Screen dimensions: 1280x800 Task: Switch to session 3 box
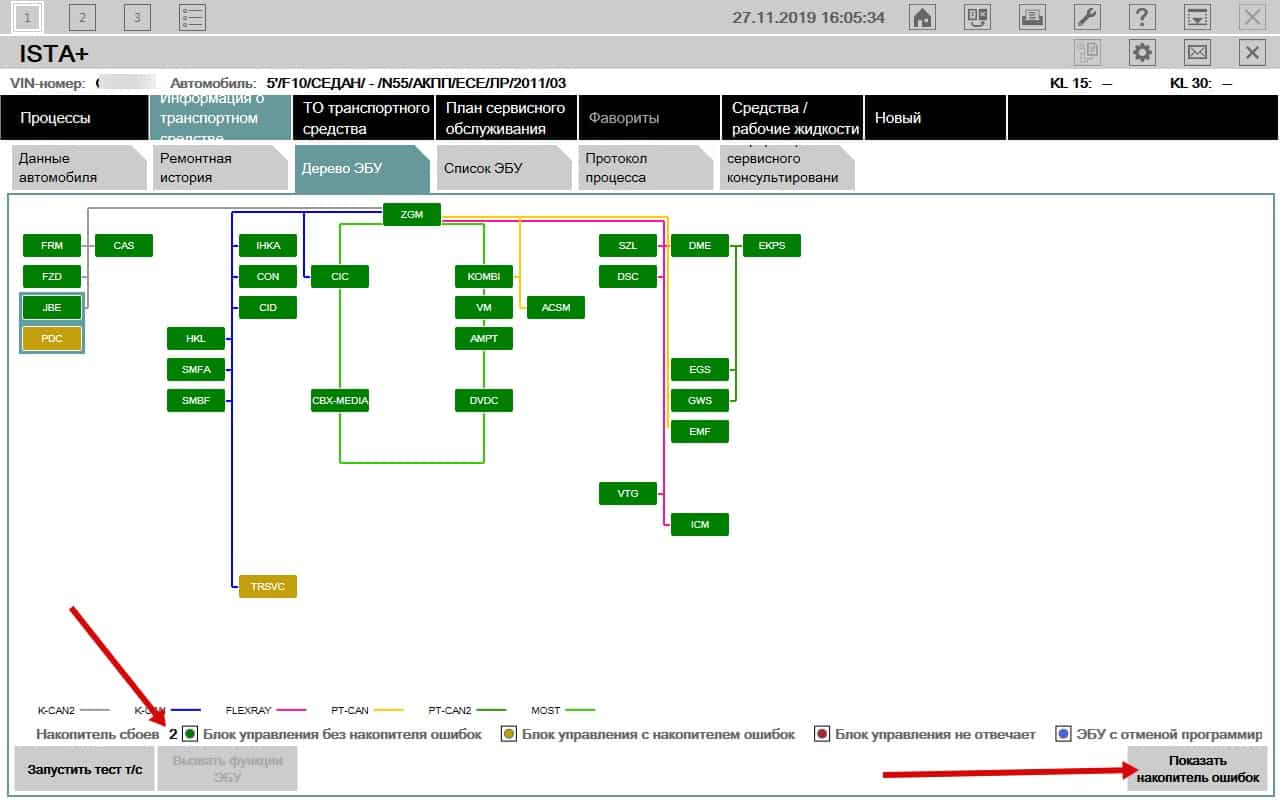pyautogui.click(x=138, y=17)
